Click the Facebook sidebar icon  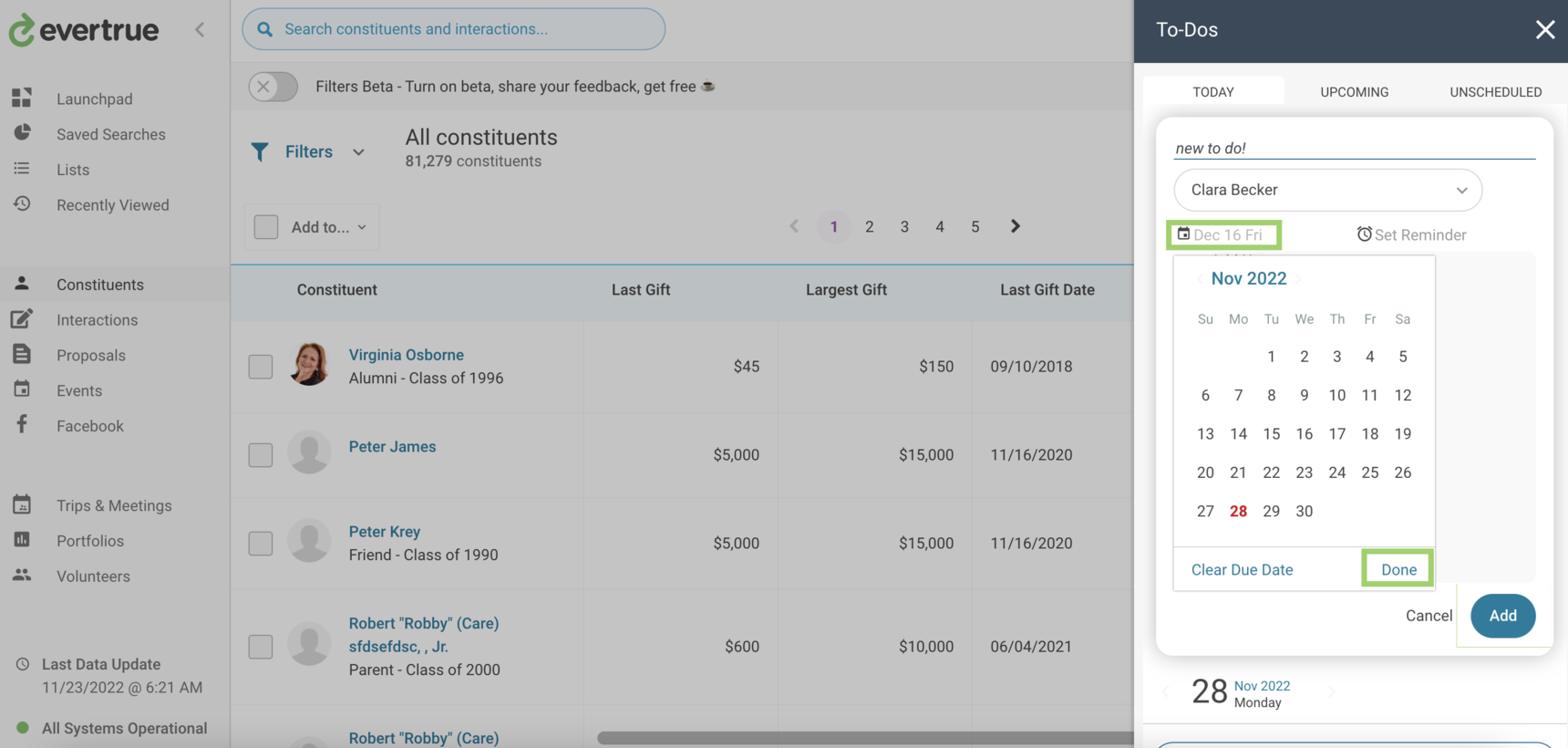click(22, 425)
